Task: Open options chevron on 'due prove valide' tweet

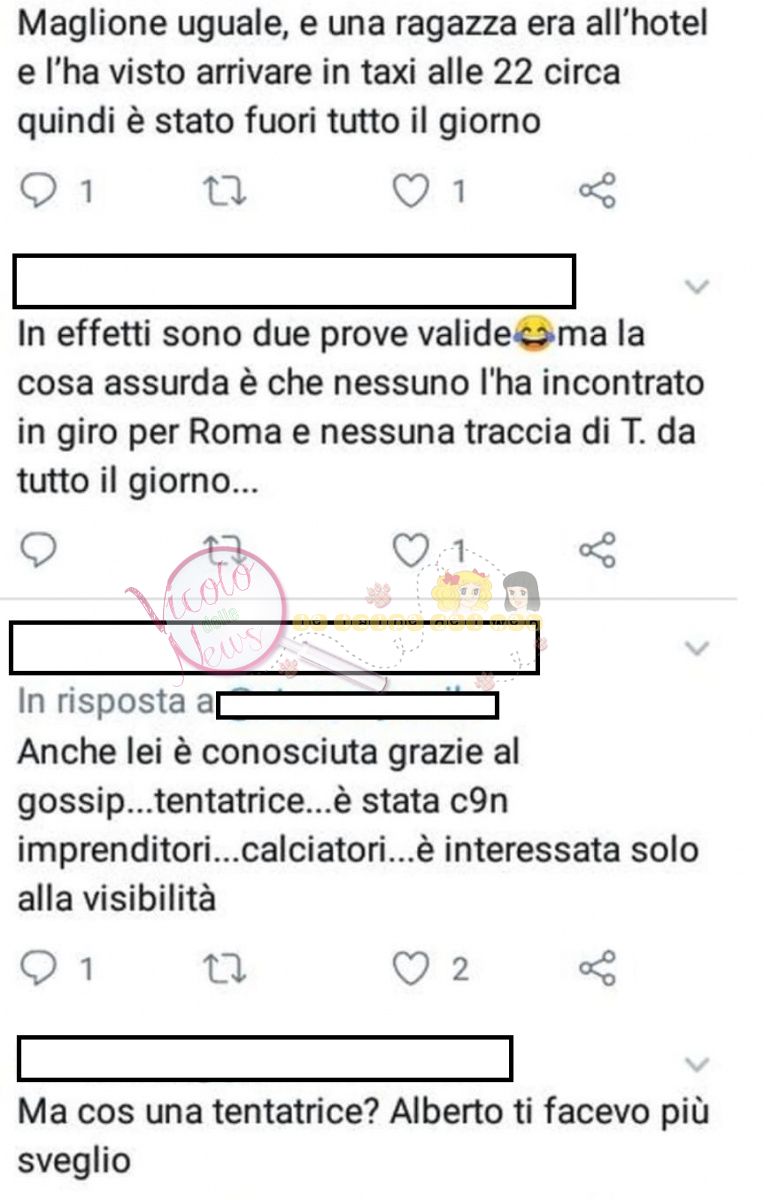Action: pos(697,287)
